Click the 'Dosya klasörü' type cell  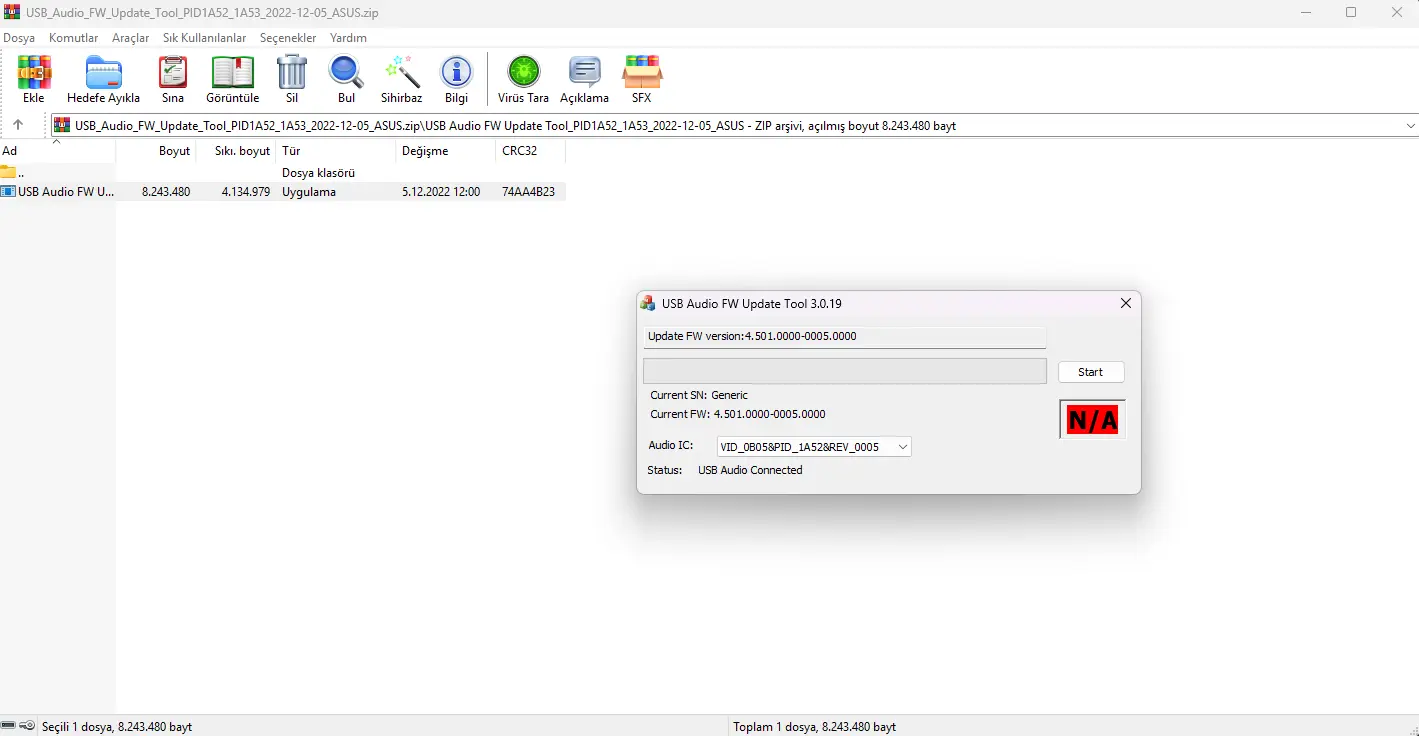pyautogui.click(x=318, y=173)
